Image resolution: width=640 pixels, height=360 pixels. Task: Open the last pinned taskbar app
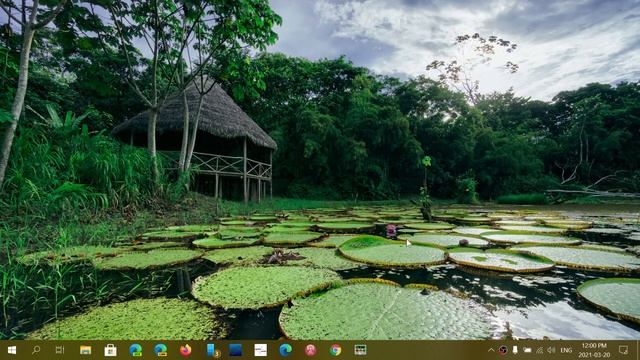coord(360,350)
